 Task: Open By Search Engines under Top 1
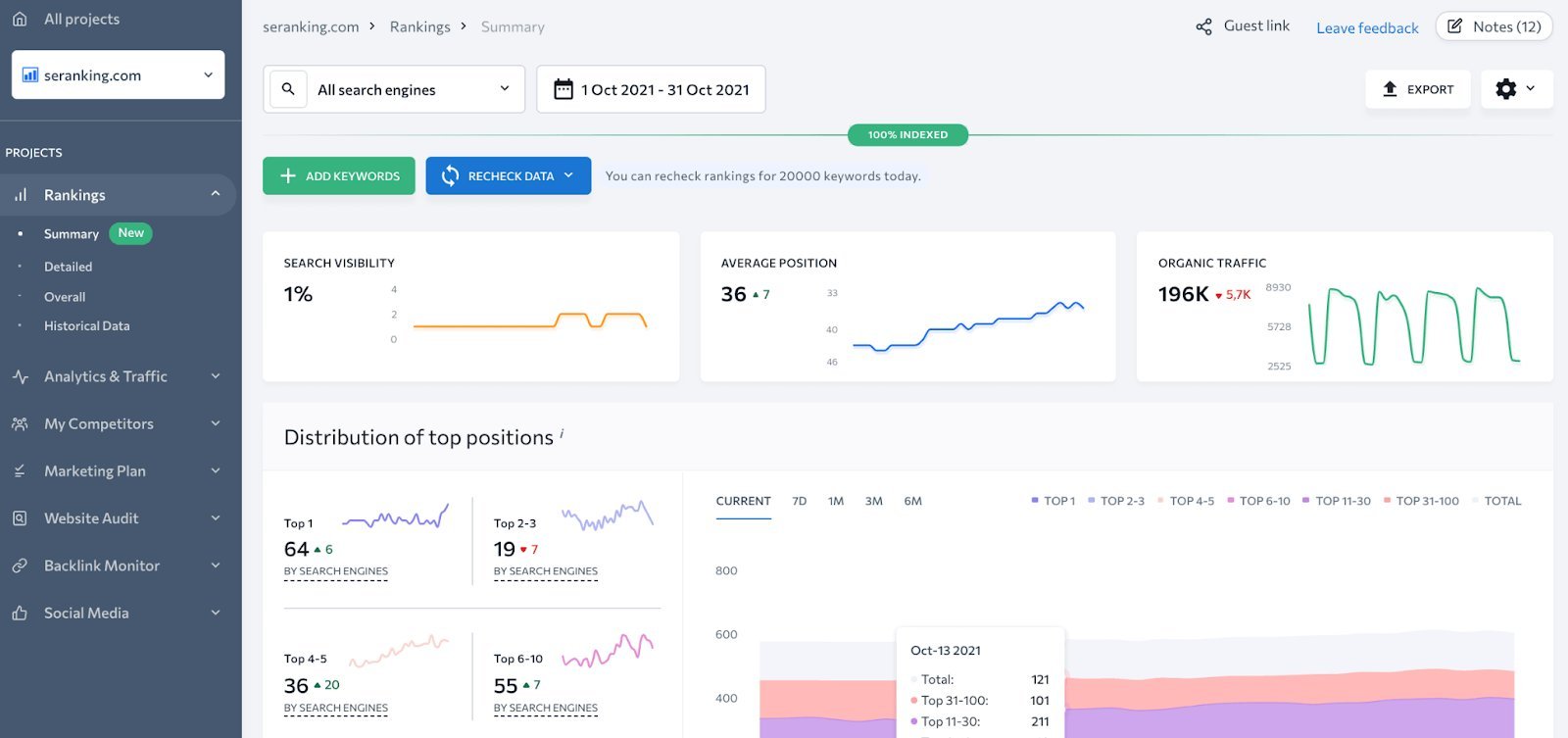[x=336, y=571]
